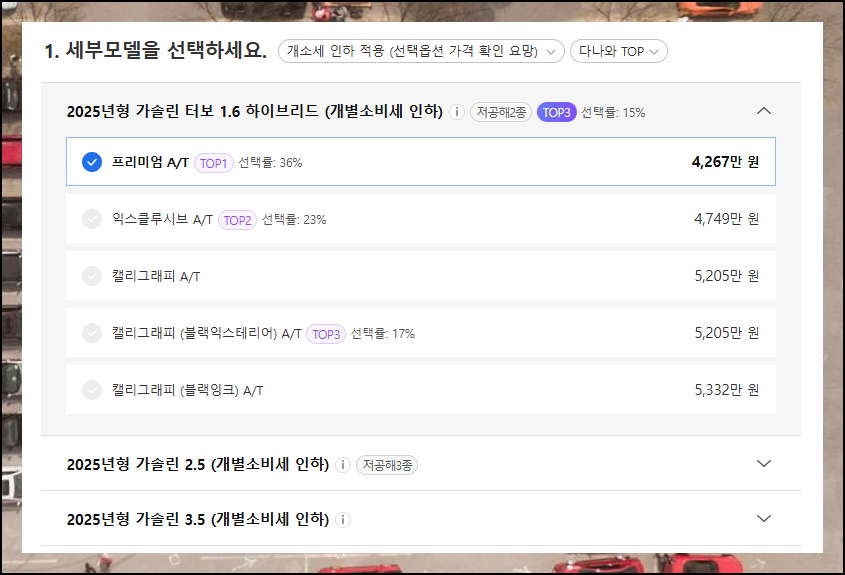Viewport: 845px width, 575px height.
Task: Select 캘리그래피 (블랙익스테리어) A/T radio
Action: tap(92, 333)
